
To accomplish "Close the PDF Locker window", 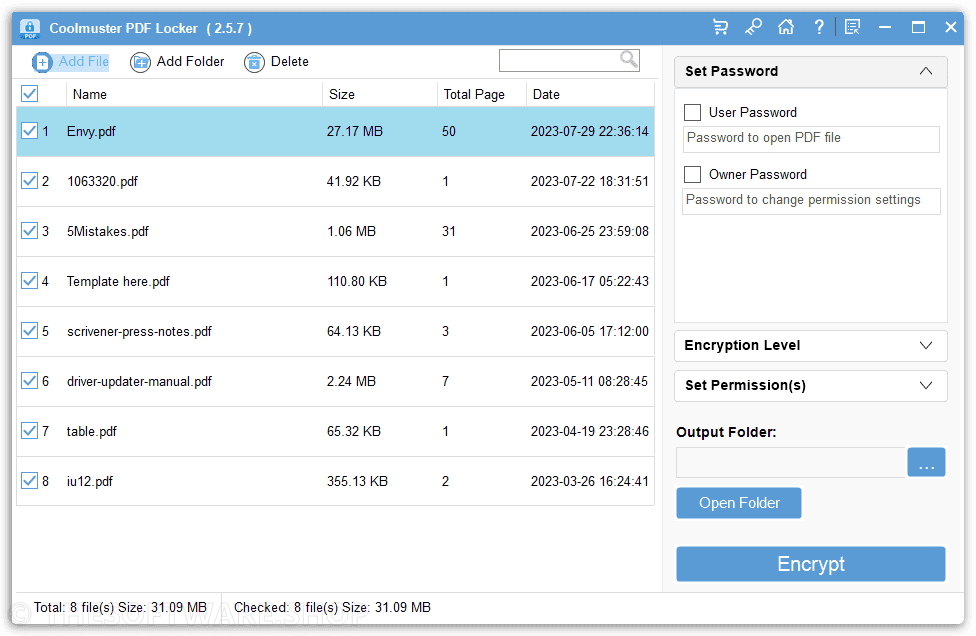I will click(x=950, y=27).
